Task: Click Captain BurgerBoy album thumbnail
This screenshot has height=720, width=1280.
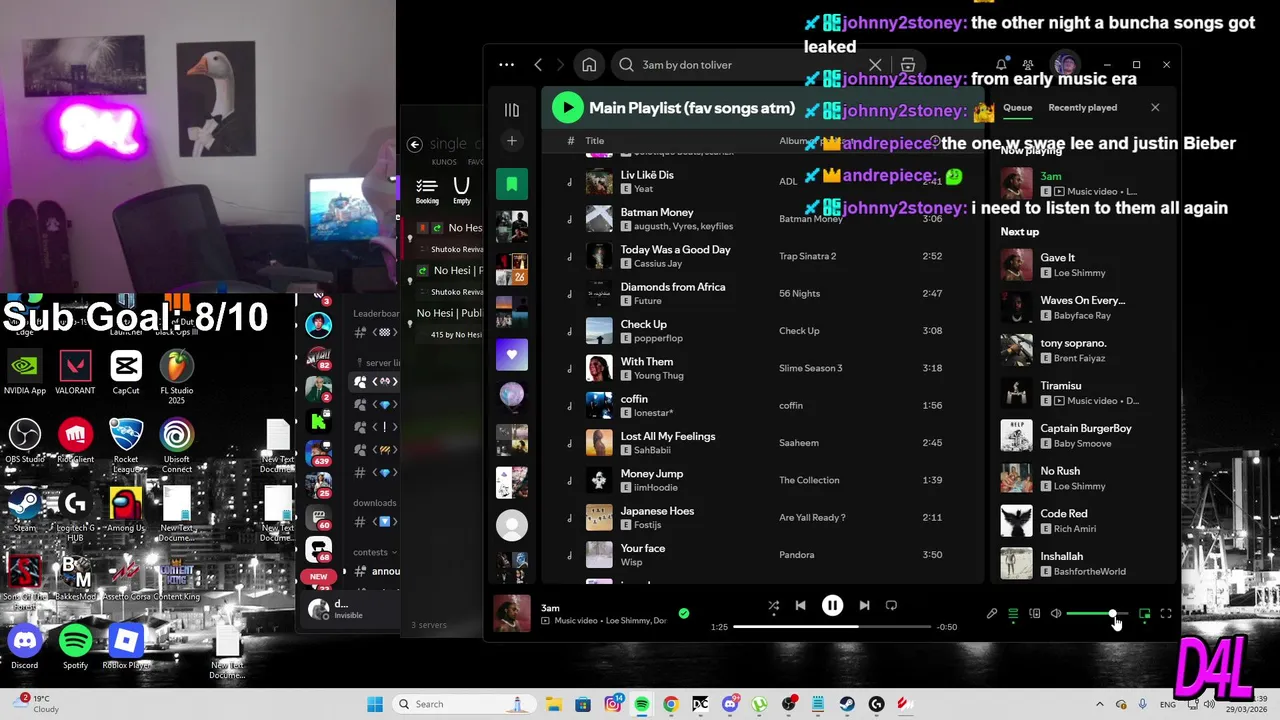Action: coord(1016,436)
